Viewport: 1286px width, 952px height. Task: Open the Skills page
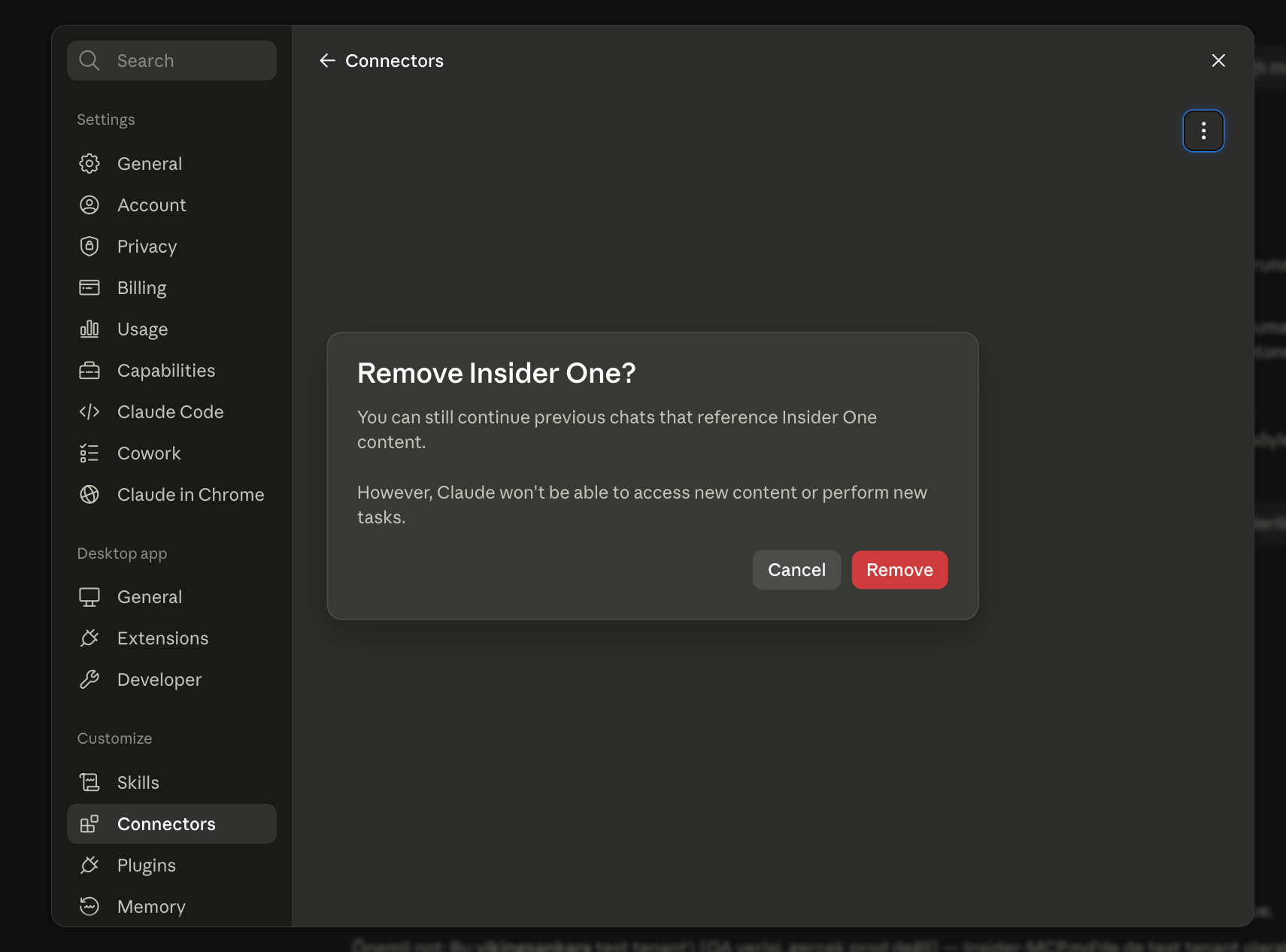[171, 782]
